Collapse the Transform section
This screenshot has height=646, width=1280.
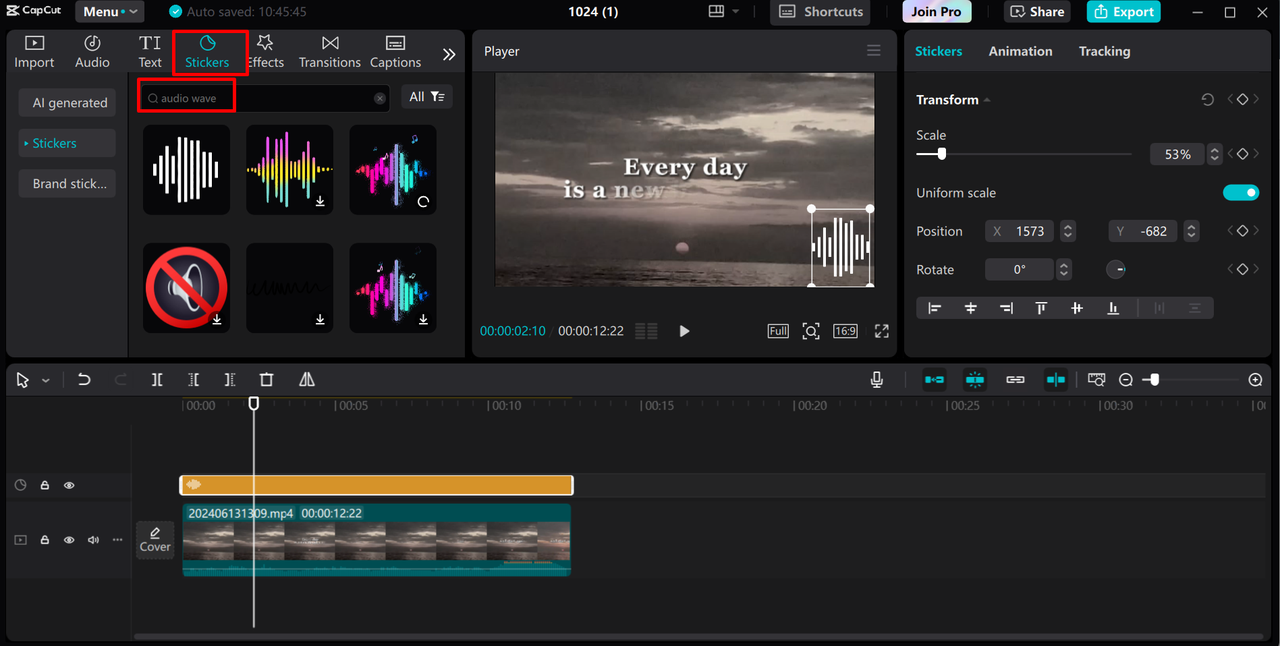pyautogui.click(x=987, y=100)
